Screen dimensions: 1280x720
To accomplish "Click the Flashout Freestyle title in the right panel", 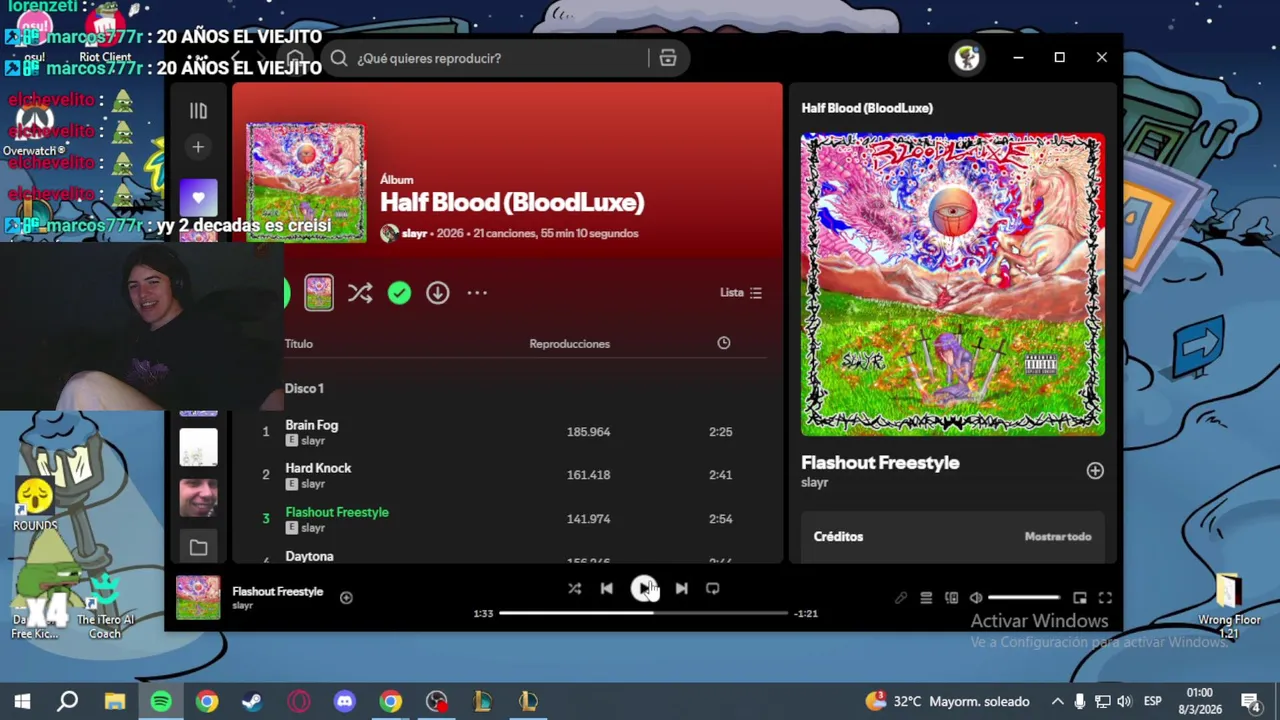I will coord(880,463).
